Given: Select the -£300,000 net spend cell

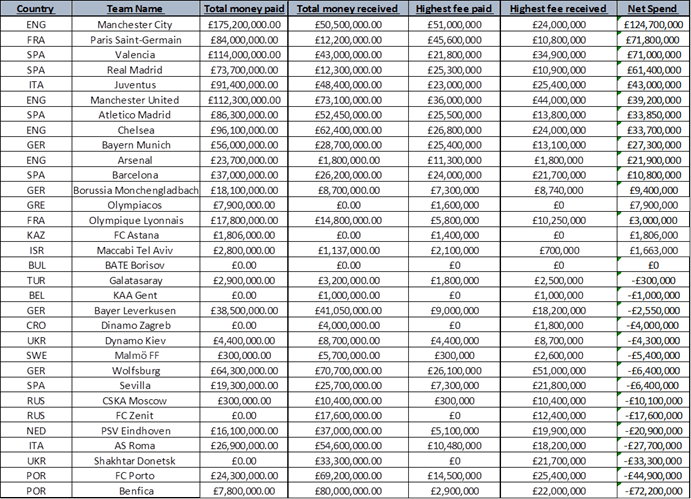Looking at the screenshot, I should [x=653, y=280].
